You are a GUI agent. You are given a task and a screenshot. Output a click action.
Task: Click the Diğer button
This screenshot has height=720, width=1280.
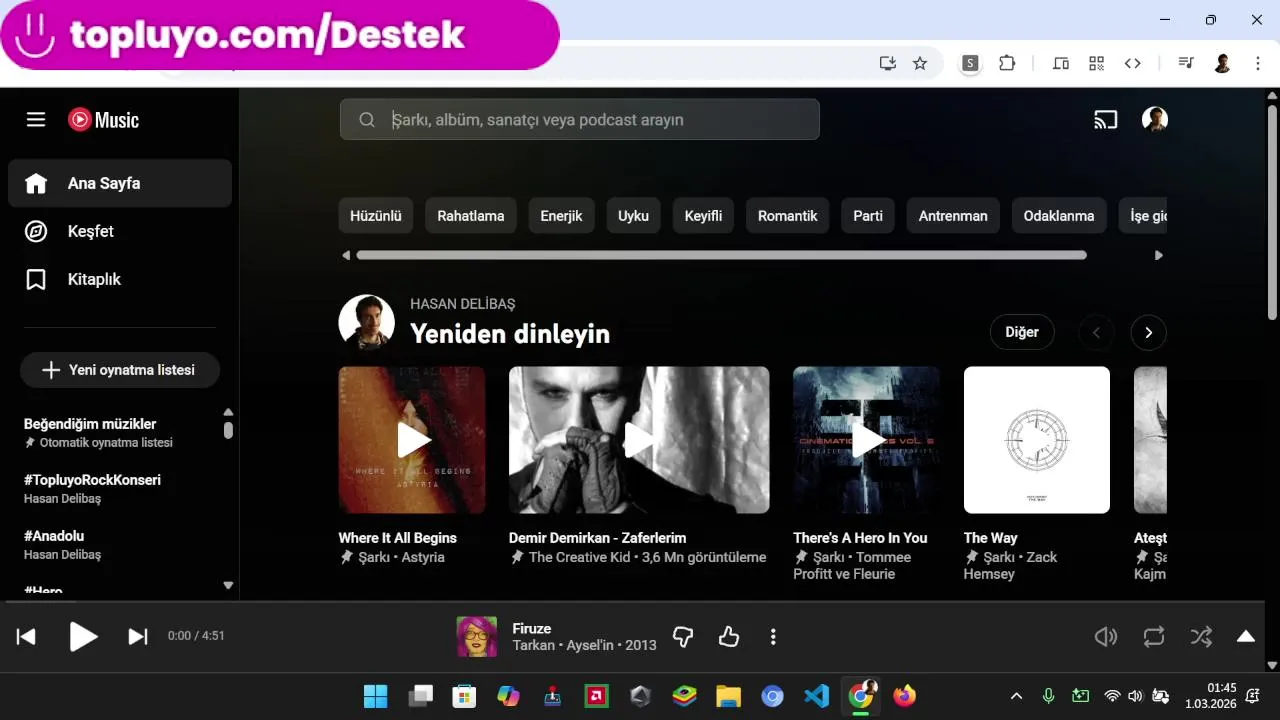point(1022,332)
